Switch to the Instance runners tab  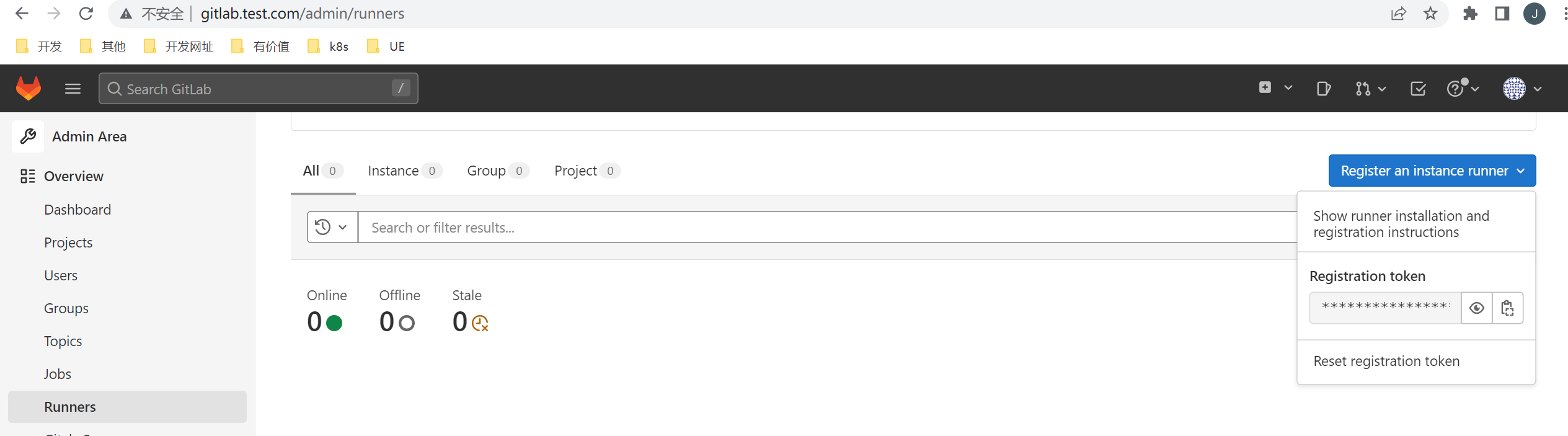click(404, 171)
